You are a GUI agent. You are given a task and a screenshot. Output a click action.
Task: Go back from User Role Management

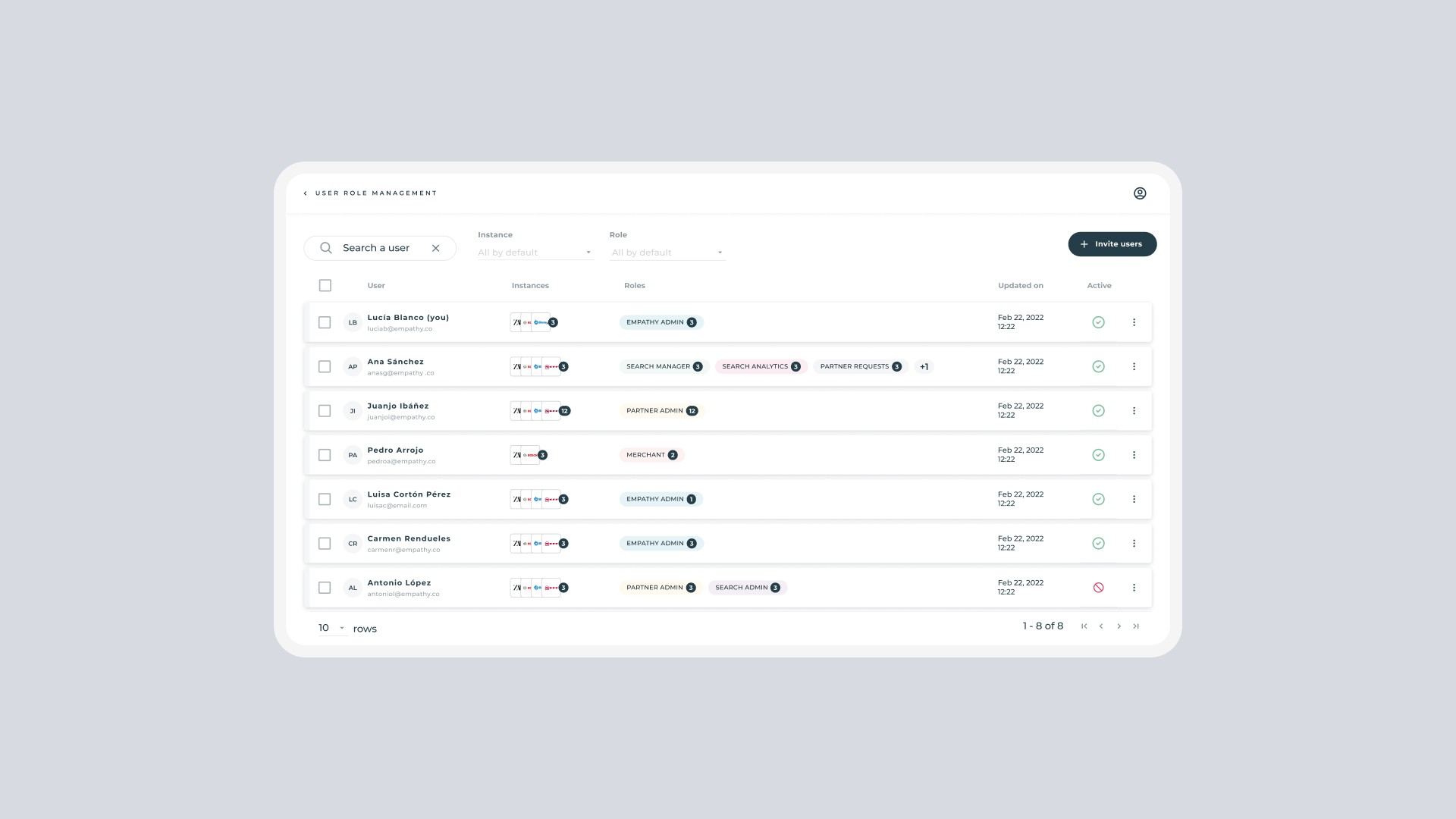[306, 193]
